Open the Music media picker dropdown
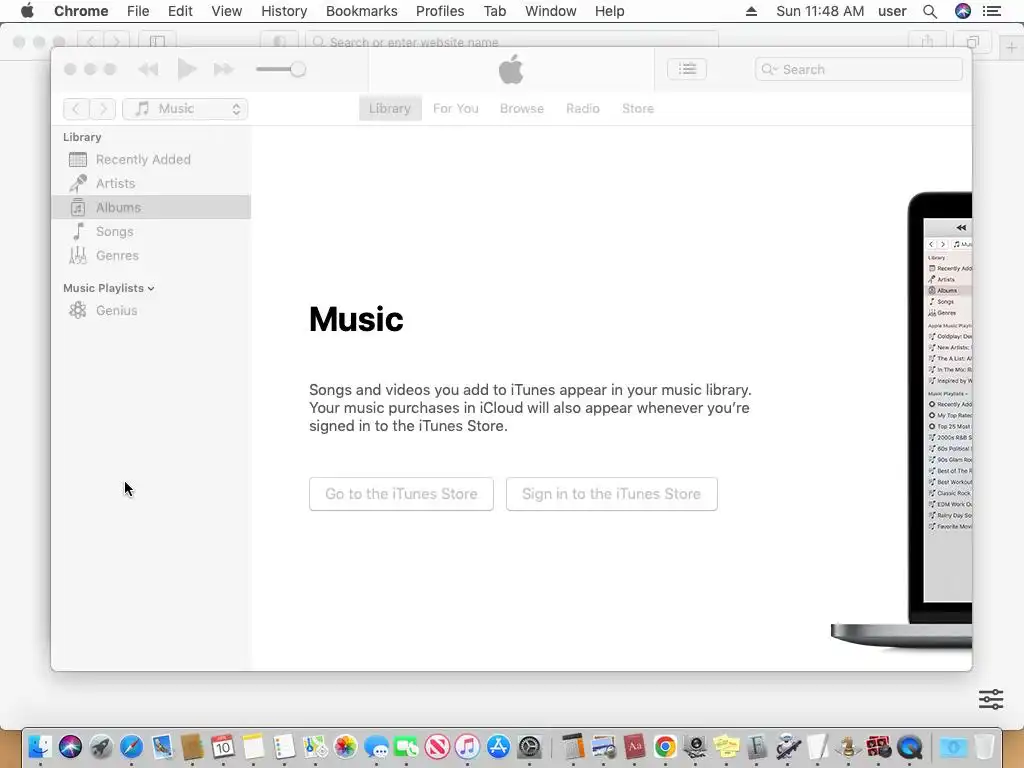Viewport: 1024px width, 768px height. click(x=185, y=108)
